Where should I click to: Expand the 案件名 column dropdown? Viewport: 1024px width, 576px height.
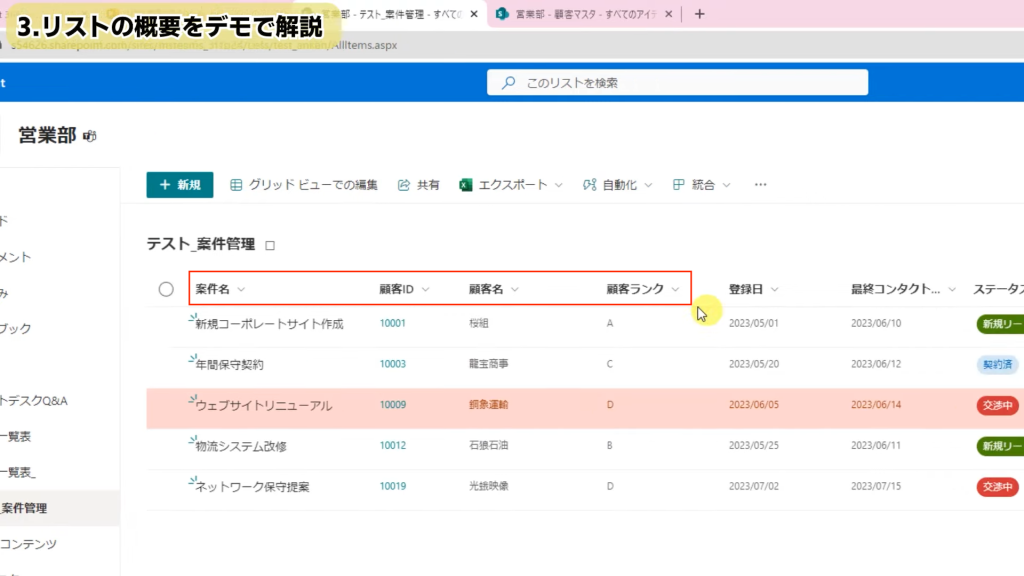[x=241, y=289]
